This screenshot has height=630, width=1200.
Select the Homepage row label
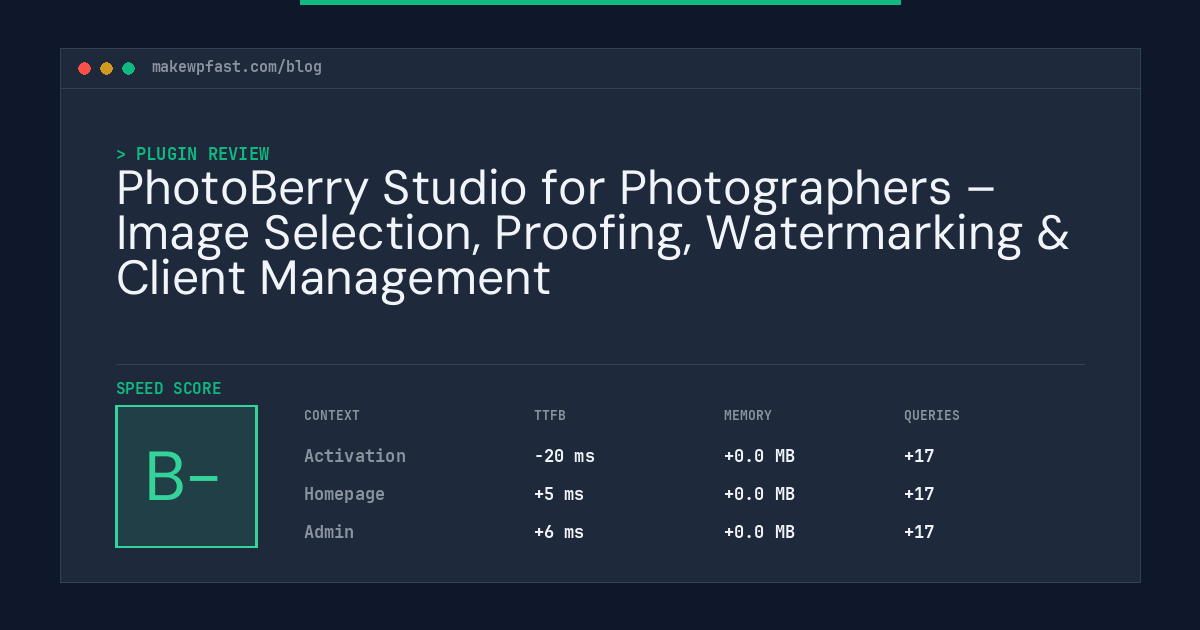344,494
